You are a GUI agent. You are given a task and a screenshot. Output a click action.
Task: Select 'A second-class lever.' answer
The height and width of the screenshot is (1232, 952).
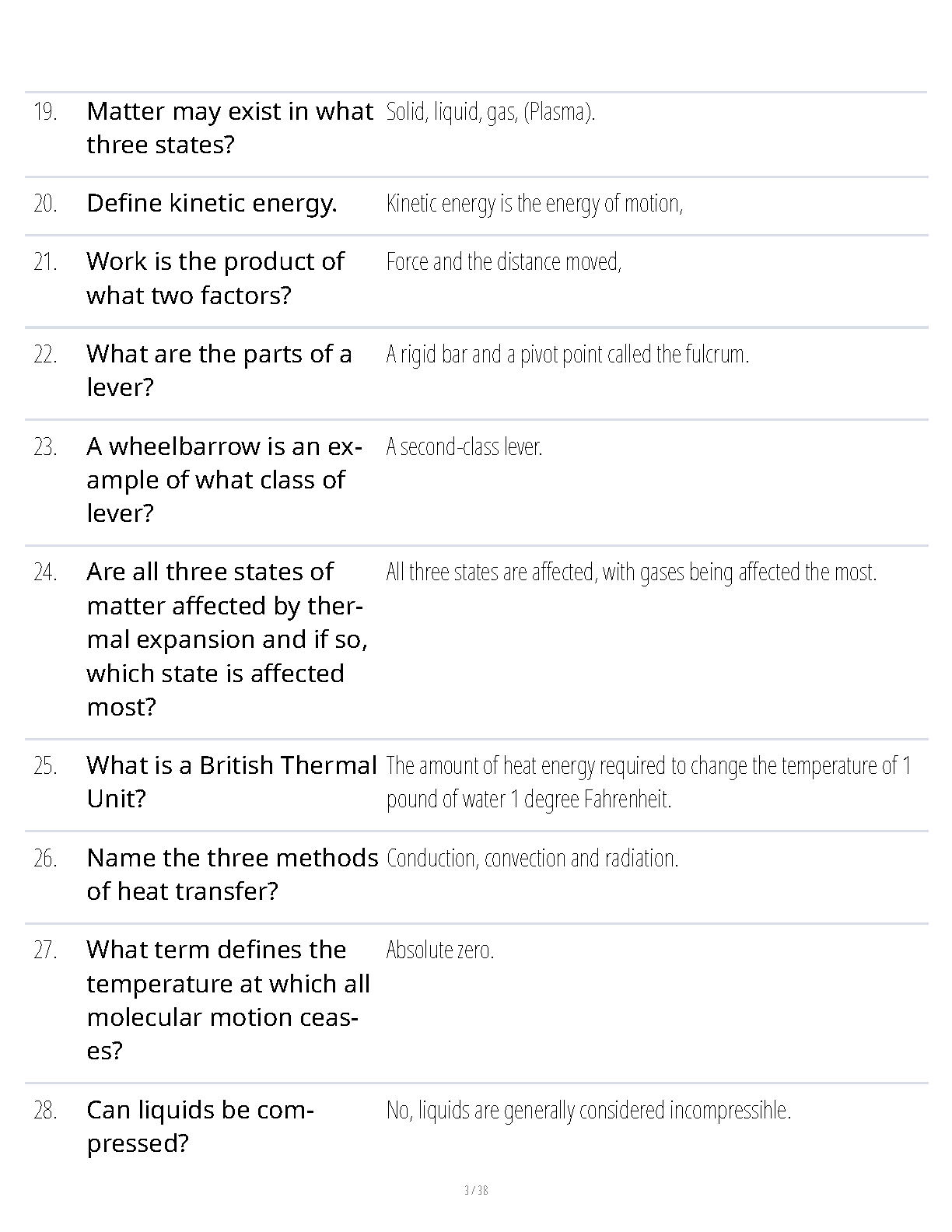tap(464, 446)
